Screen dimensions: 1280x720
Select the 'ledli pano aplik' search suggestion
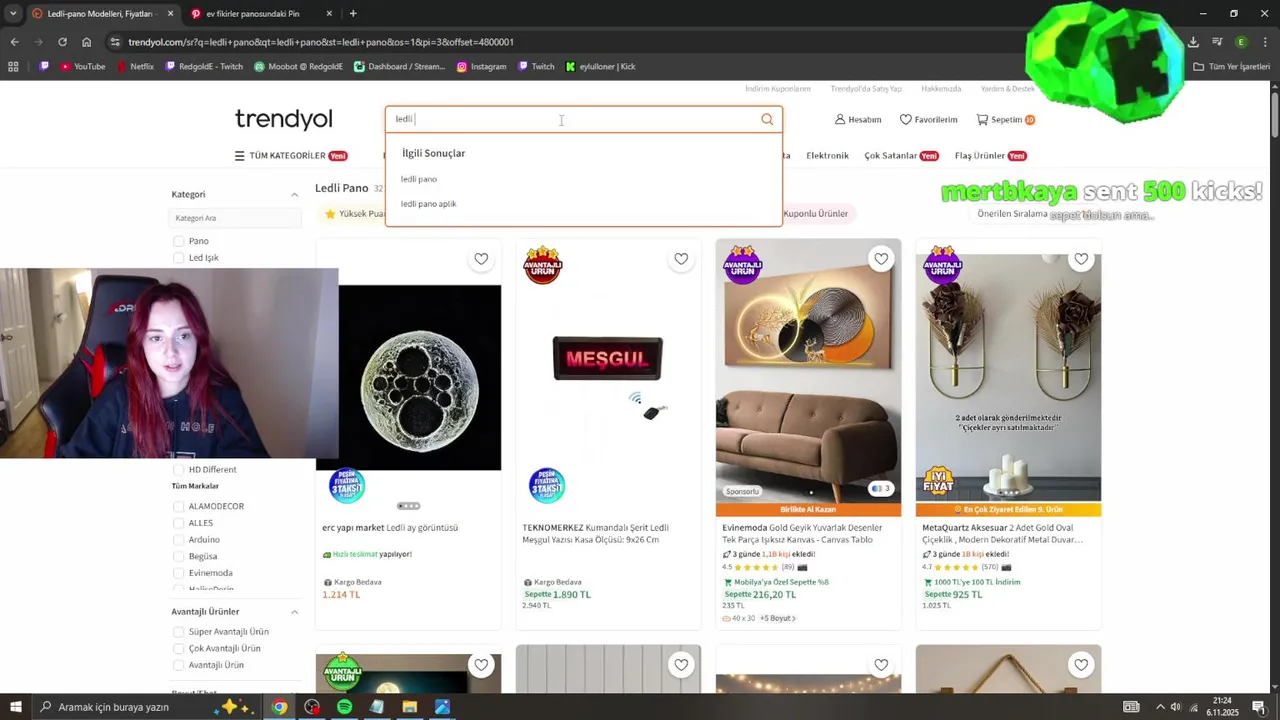429,204
